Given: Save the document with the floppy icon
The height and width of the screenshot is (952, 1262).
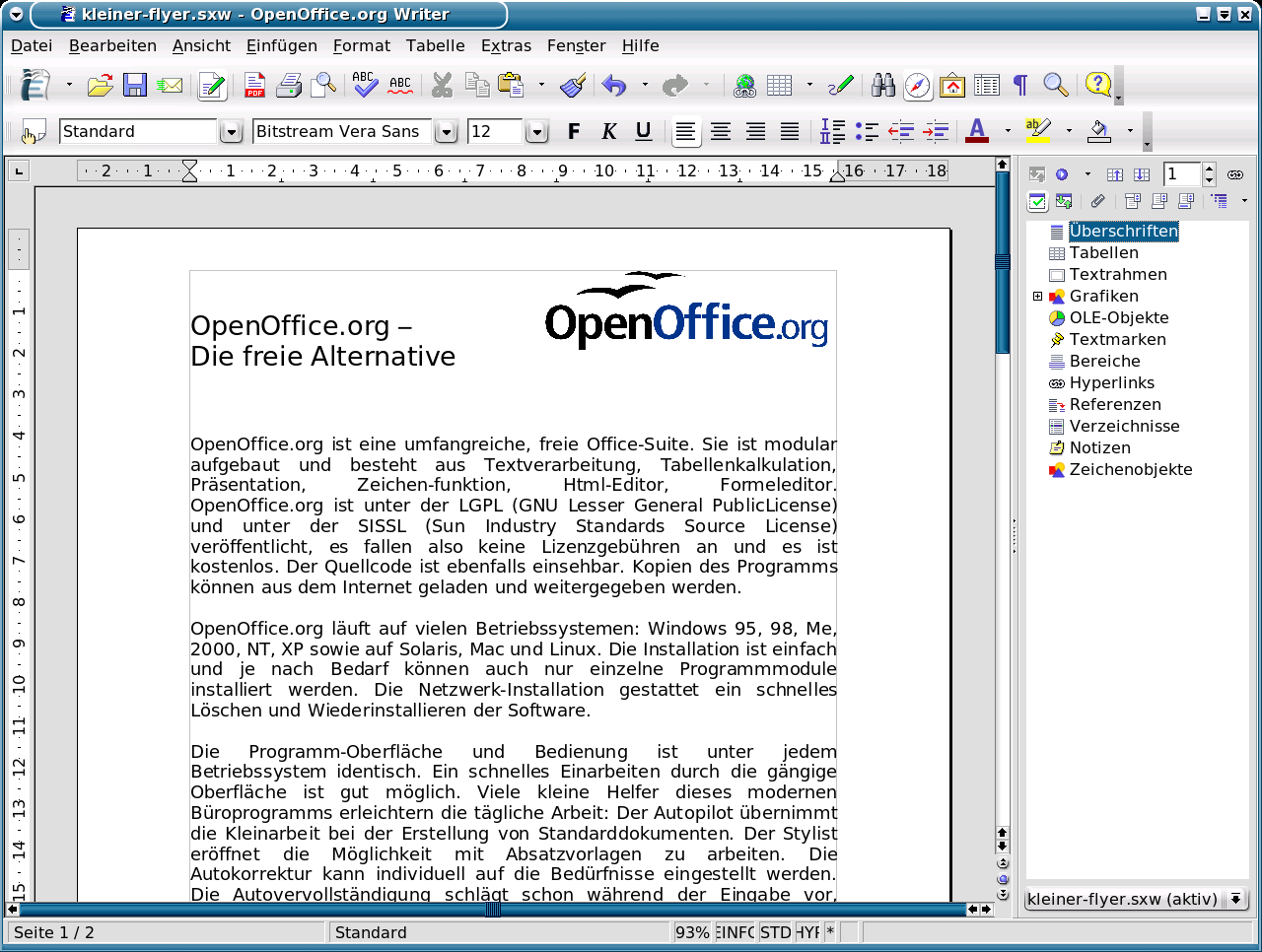Looking at the screenshot, I should (135, 86).
